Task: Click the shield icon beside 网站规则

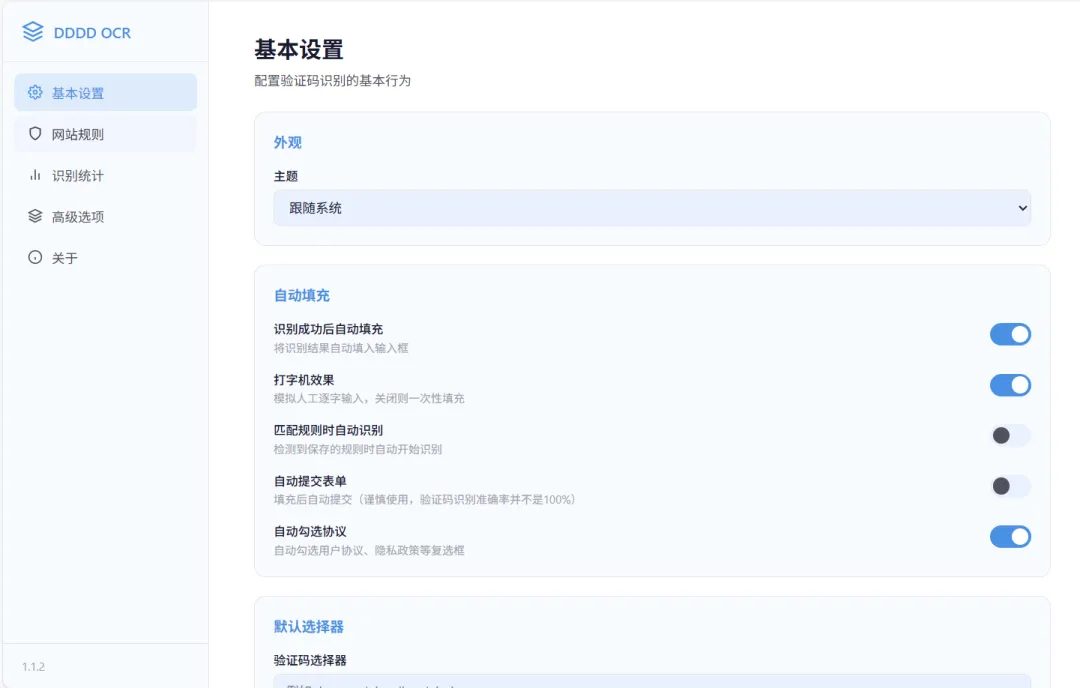Action: pos(35,134)
